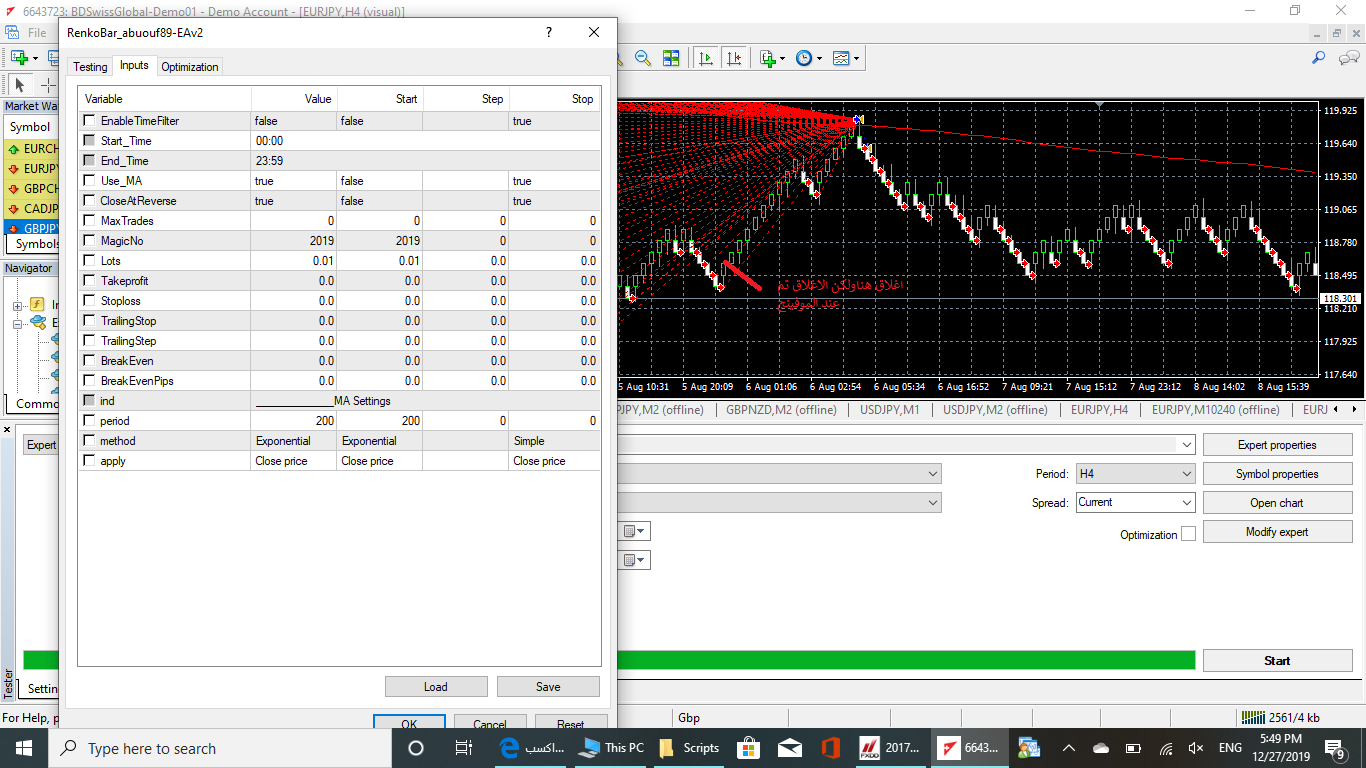Switch to the Testing tab
This screenshot has height=768, width=1366.
pyautogui.click(x=90, y=67)
